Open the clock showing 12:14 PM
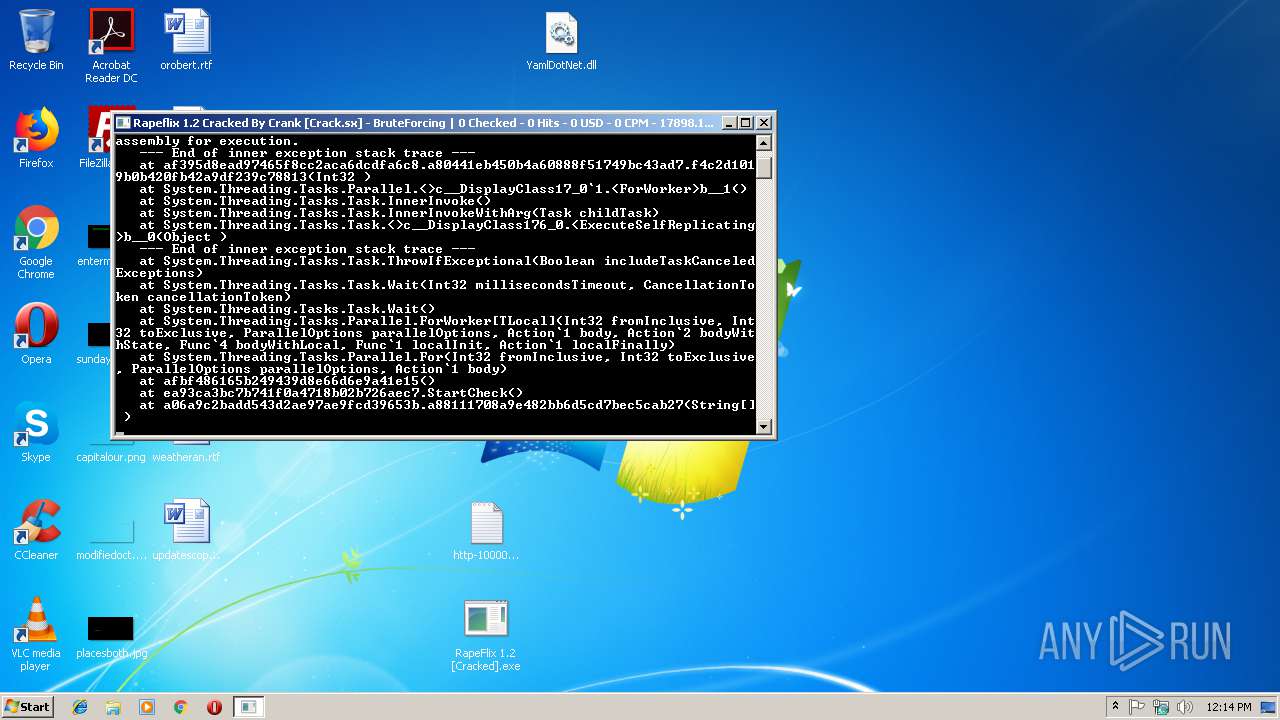Image resolution: width=1280 pixels, height=720 pixels. pos(1229,707)
